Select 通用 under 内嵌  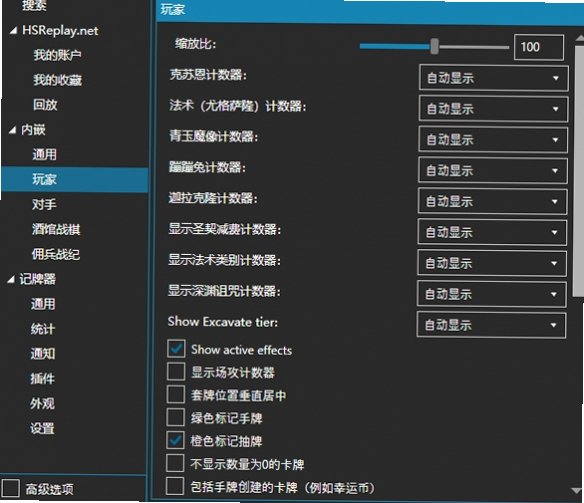44,154
